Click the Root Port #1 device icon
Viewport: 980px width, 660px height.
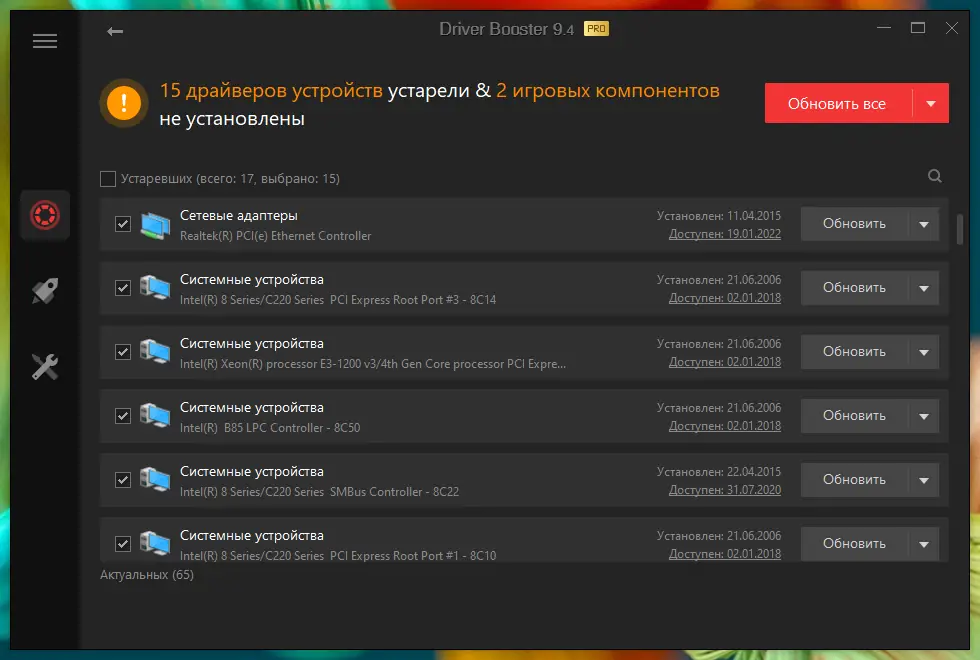pyautogui.click(x=155, y=544)
